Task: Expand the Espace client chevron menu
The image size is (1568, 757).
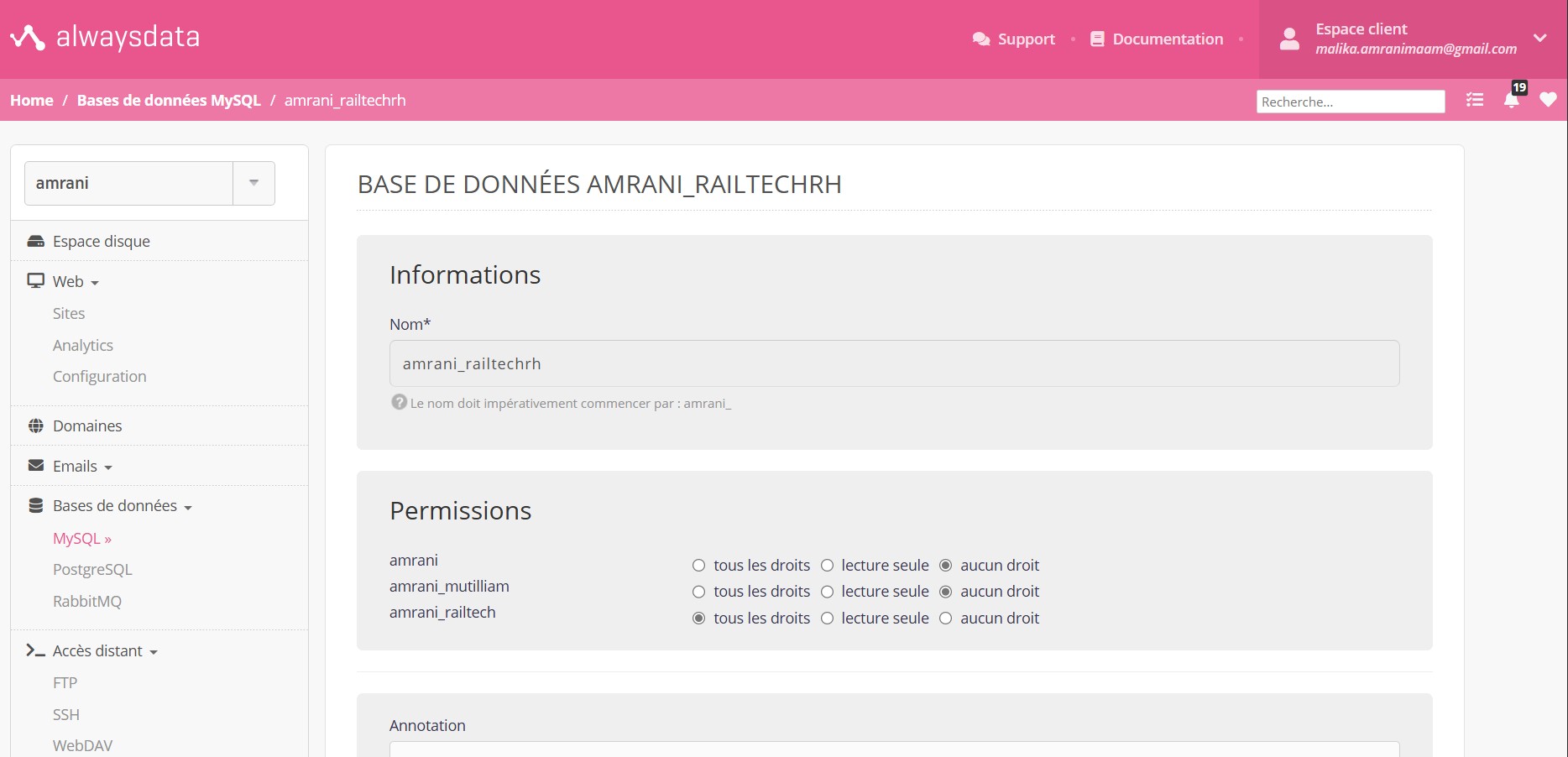Action: (x=1540, y=38)
